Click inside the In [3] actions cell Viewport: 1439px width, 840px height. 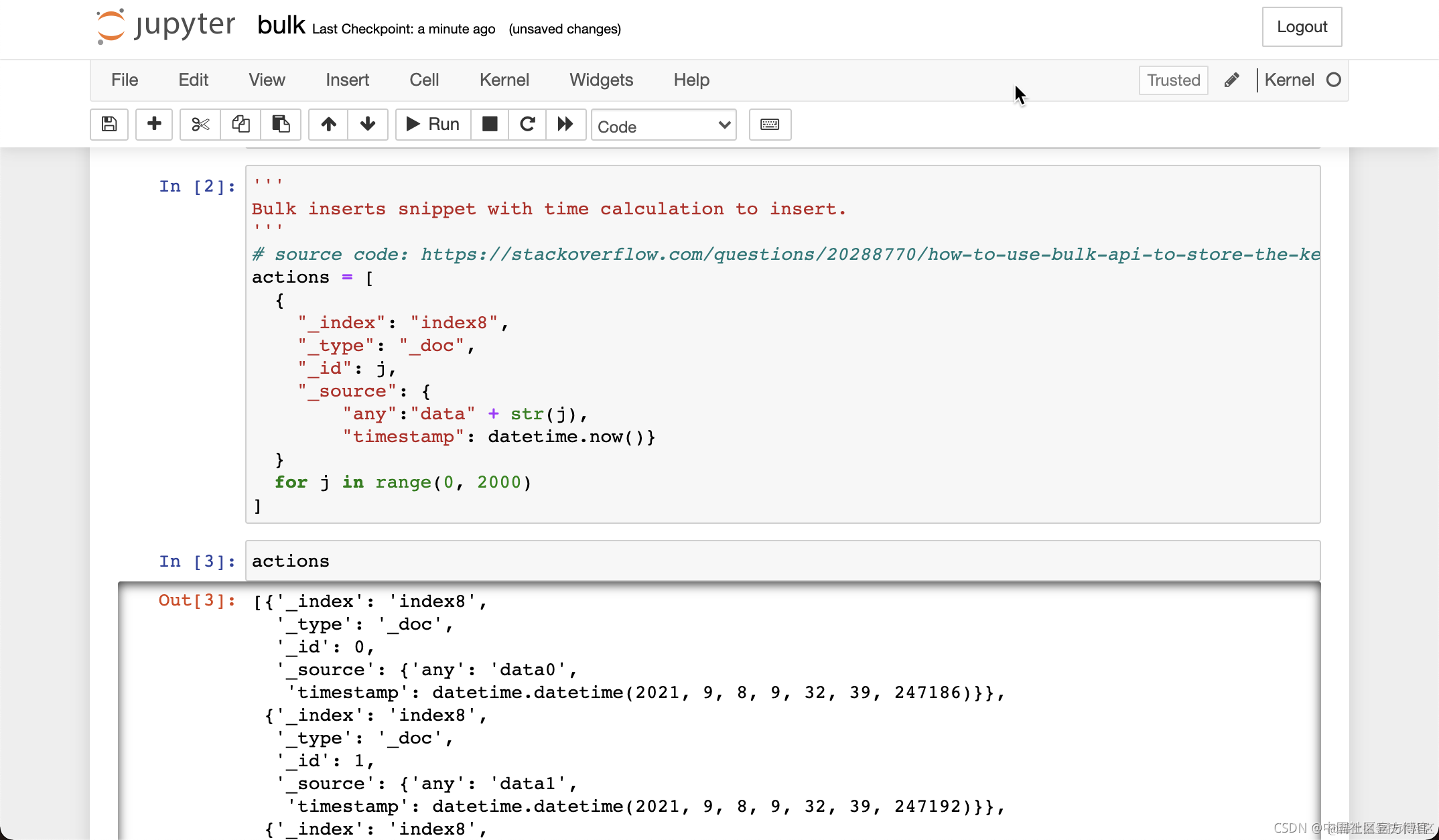tap(782, 561)
